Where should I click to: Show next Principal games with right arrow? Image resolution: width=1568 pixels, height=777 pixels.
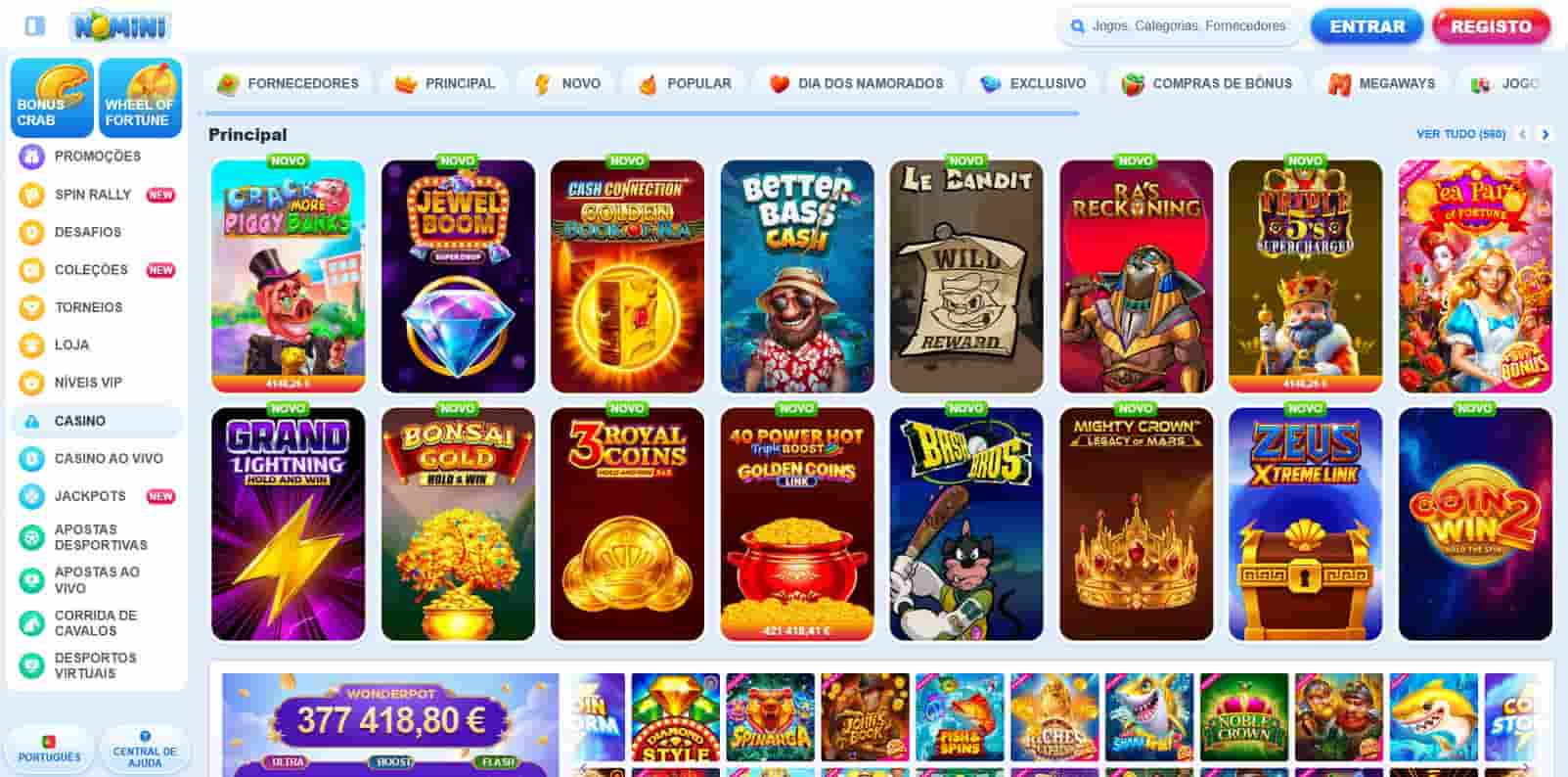pos(1546,134)
